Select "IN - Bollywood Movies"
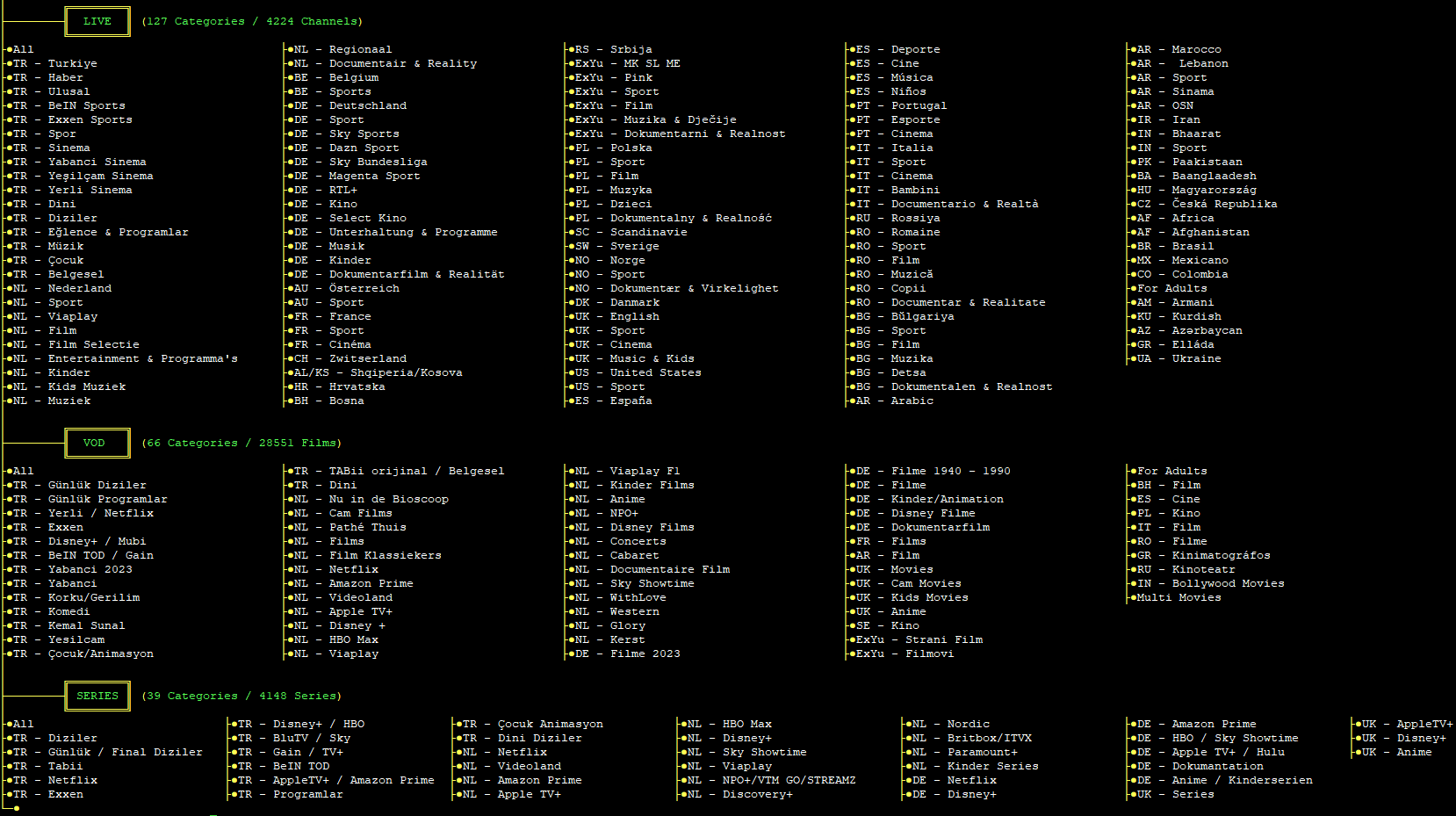This screenshot has width=1456, height=816. (1211, 583)
